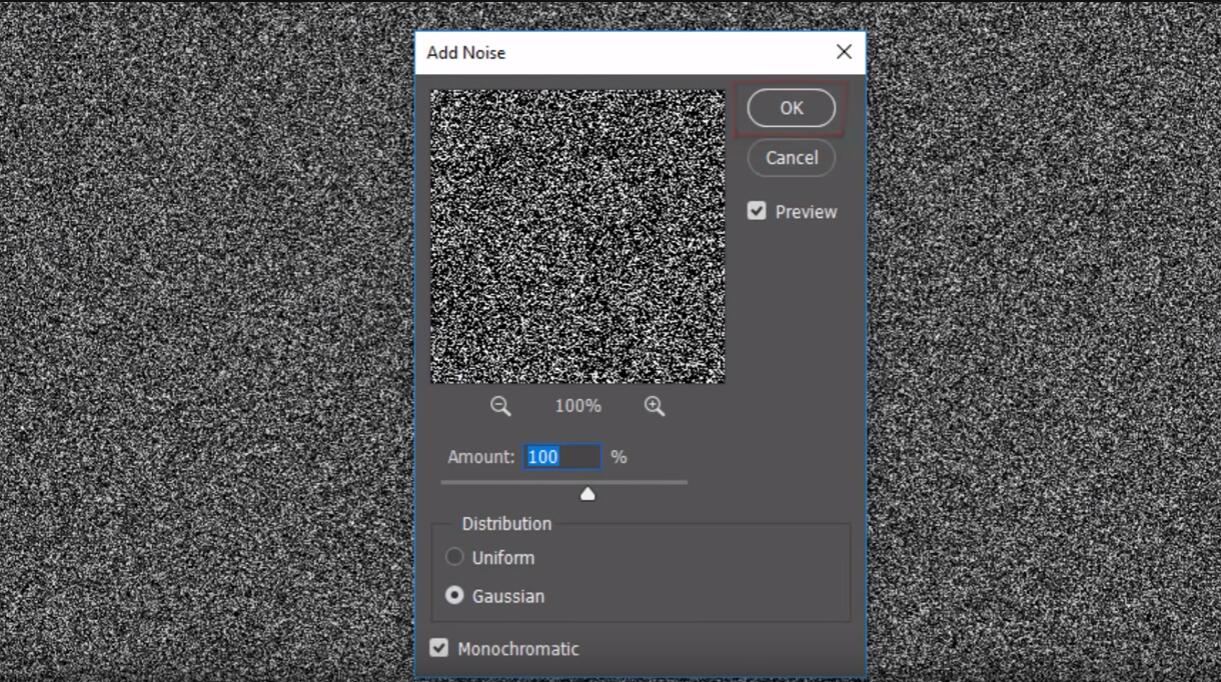Confirm the noise filter with OK
Image resolution: width=1221 pixels, height=682 pixels.
(x=791, y=108)
